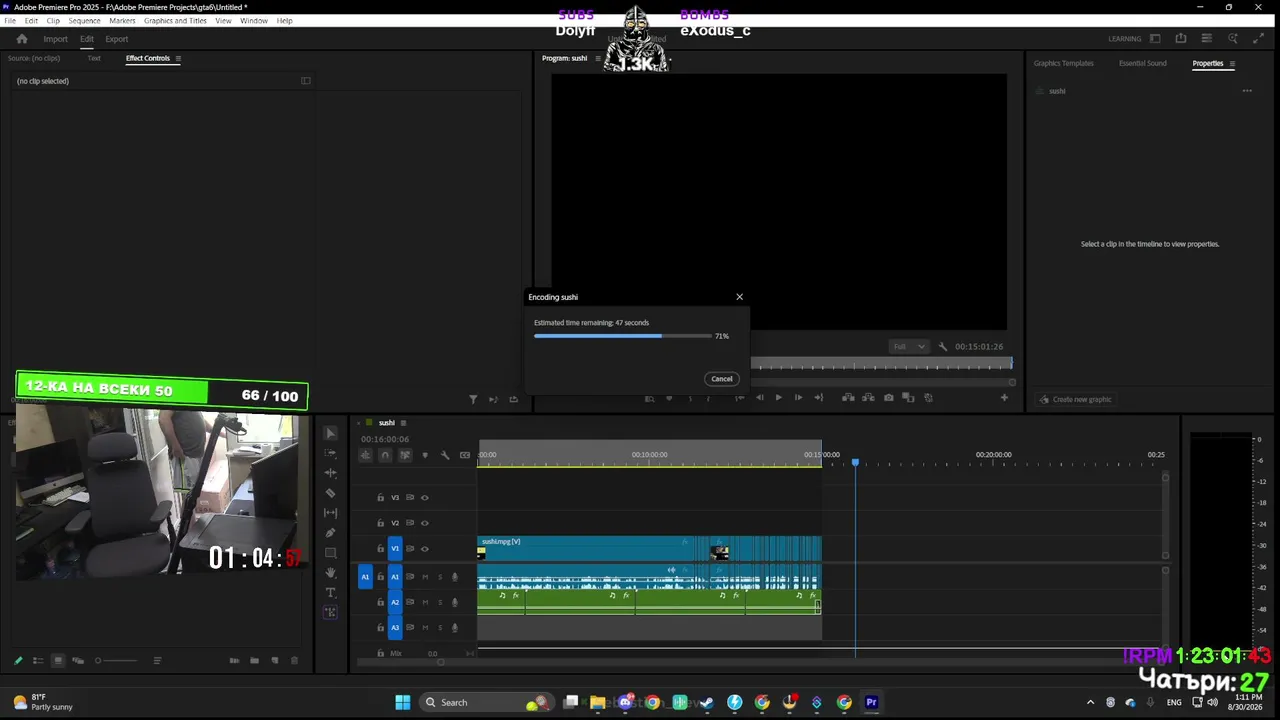Select the Hand tool

pyautogui.click(x=331, y=573)
